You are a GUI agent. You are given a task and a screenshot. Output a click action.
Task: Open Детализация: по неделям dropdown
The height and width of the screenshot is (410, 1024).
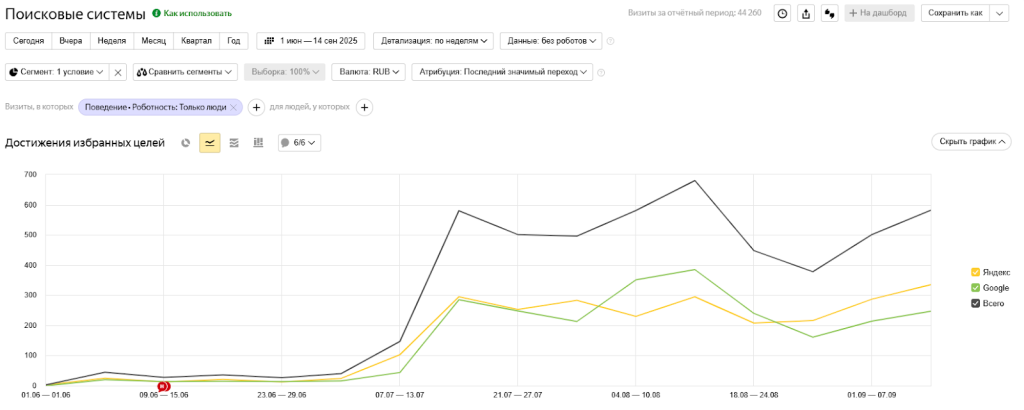[x=433, y=41]
